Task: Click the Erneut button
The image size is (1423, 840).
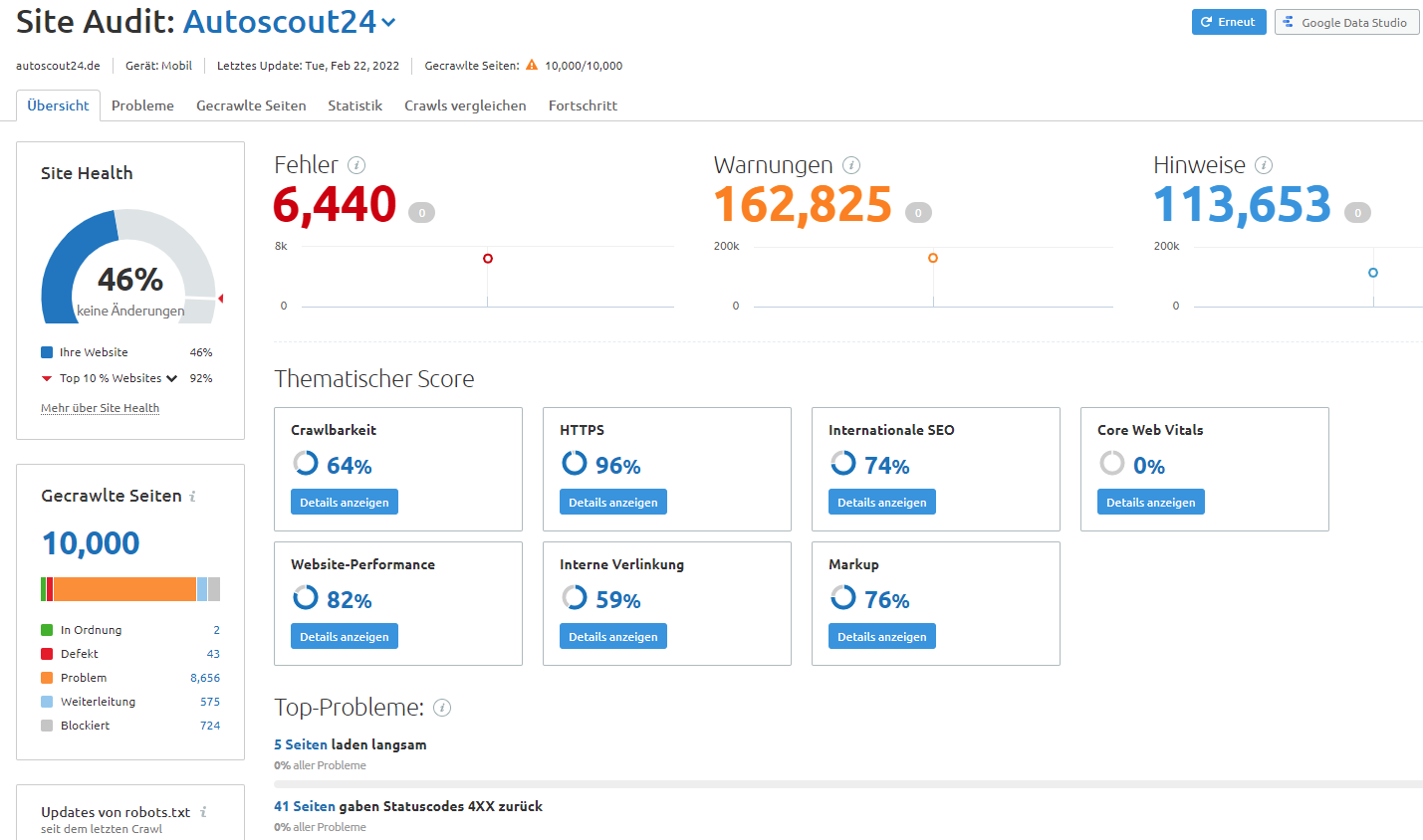Action: coord(1229,22)
